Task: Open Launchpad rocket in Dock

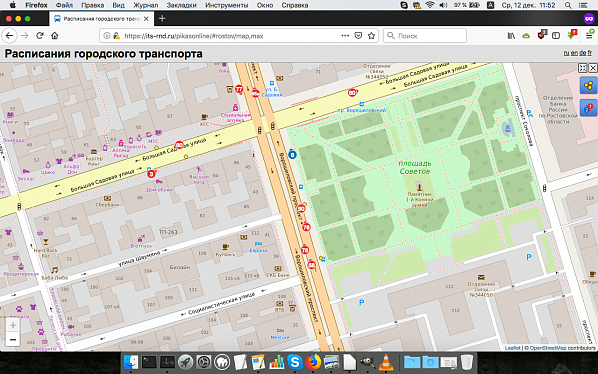Action: [186, 362]
